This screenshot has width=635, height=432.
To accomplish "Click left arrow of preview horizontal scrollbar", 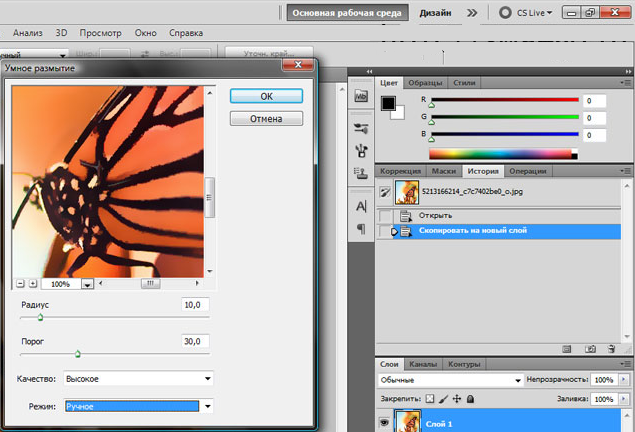I will pyautogui.click(x=100, y=283).
